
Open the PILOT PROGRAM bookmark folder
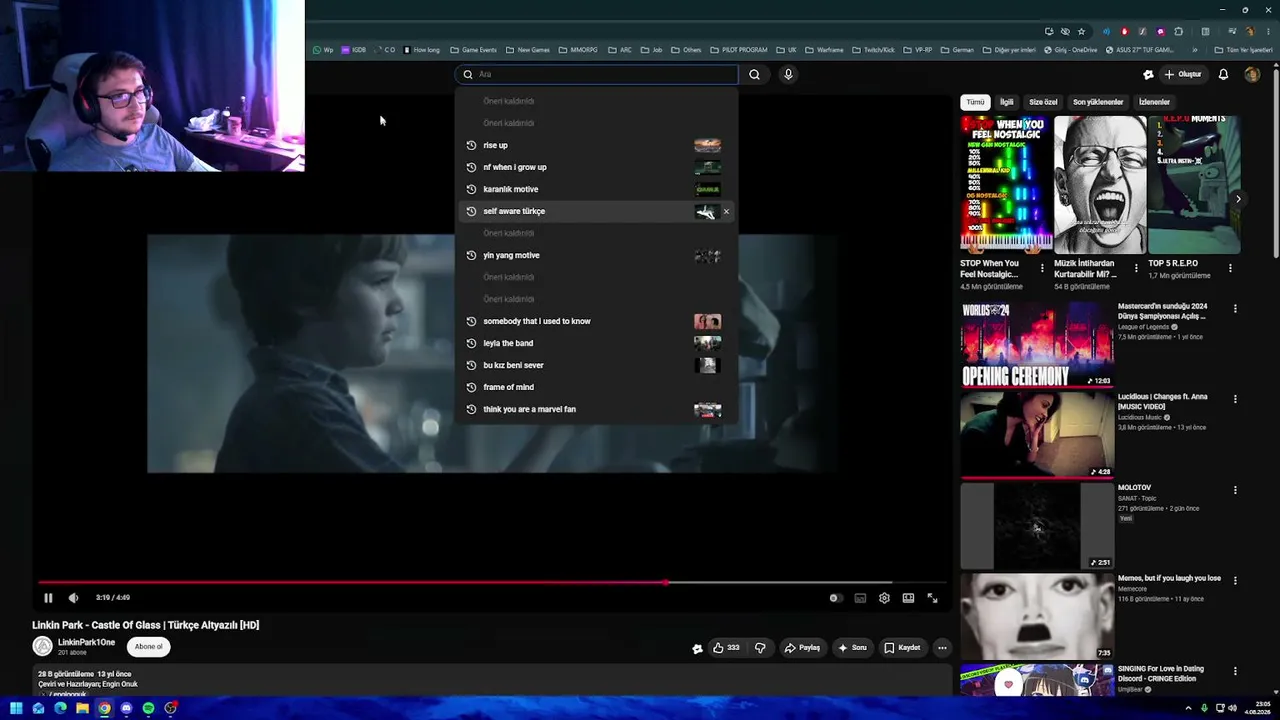(x=738, y=50)
